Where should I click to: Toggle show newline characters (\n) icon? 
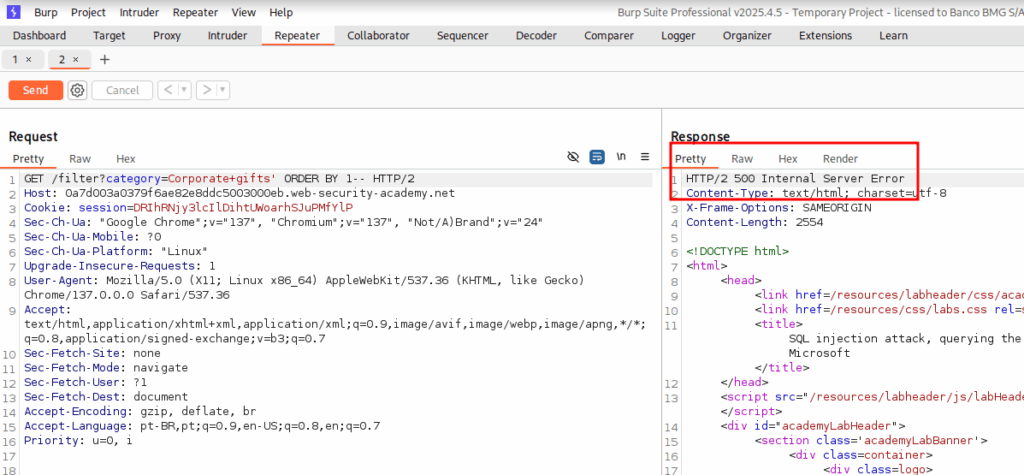tap(621, 157)
